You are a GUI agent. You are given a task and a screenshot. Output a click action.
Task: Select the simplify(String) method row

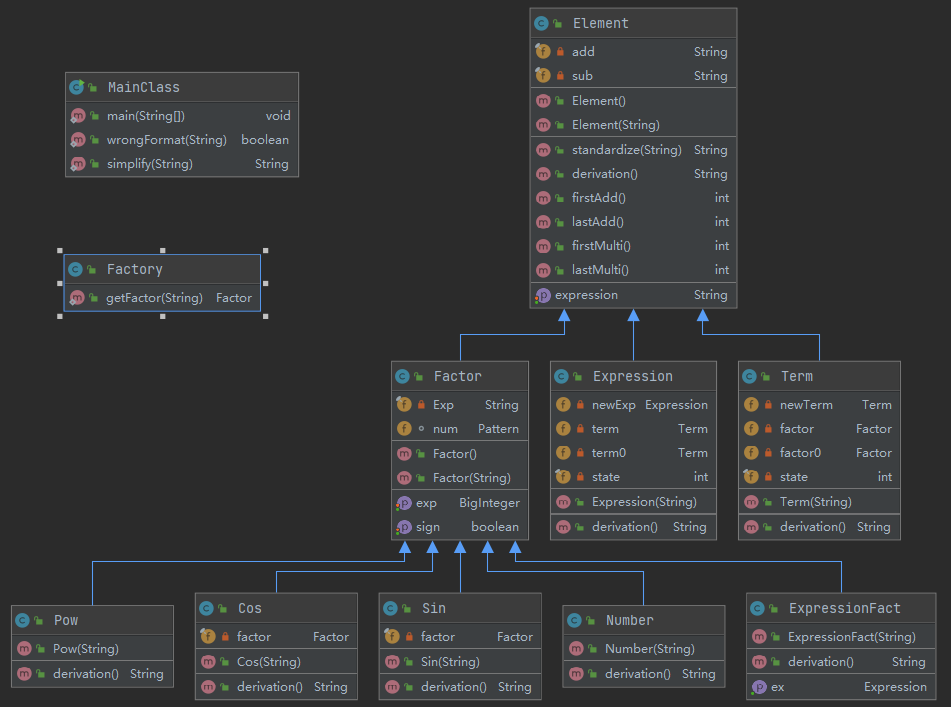(182, 164)
